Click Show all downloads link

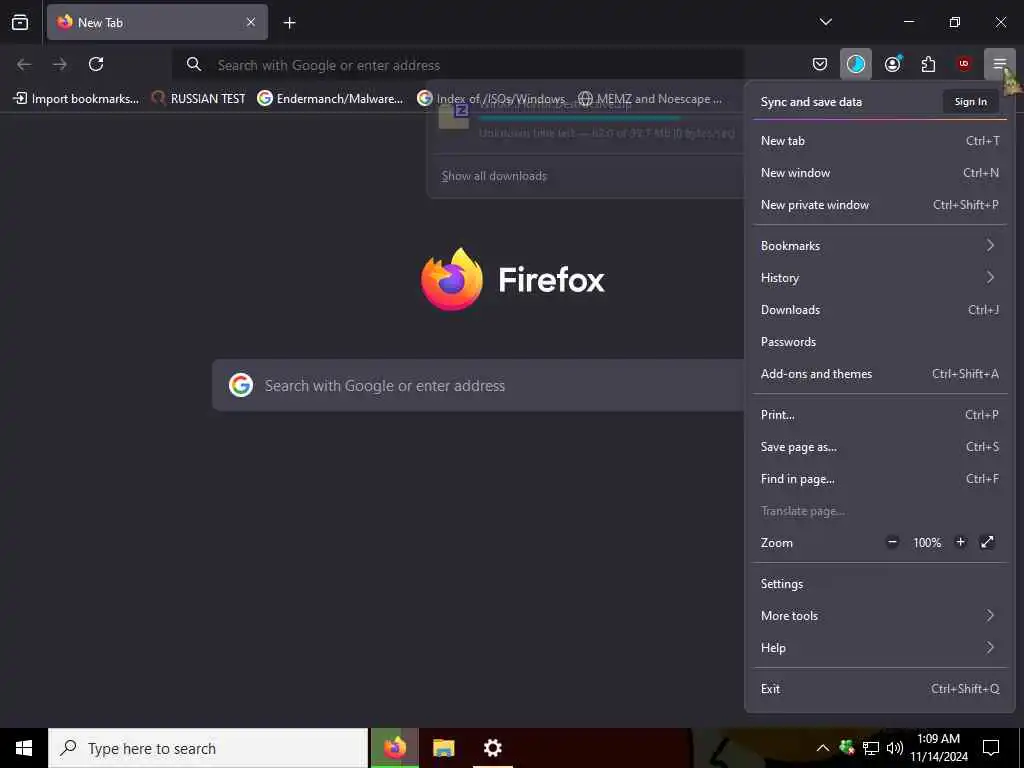tap(494, 176)
